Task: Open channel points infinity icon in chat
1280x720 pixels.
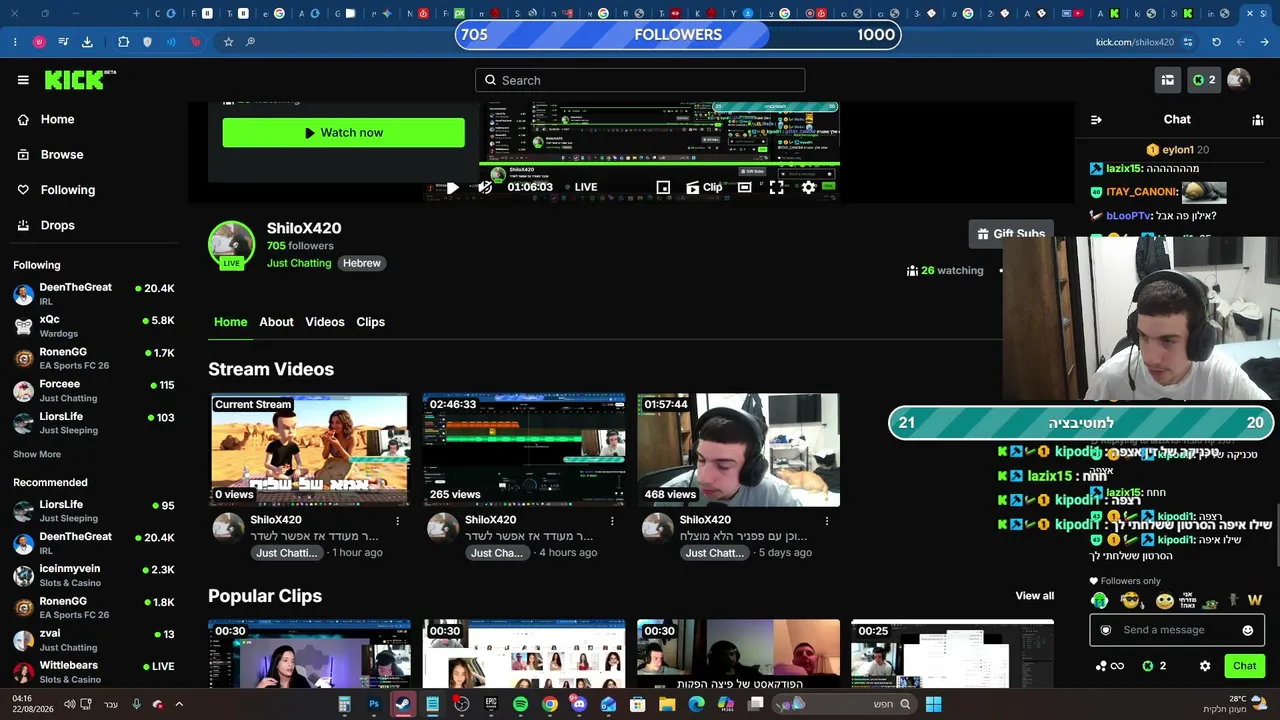Action: click(x=1110, y=666)
